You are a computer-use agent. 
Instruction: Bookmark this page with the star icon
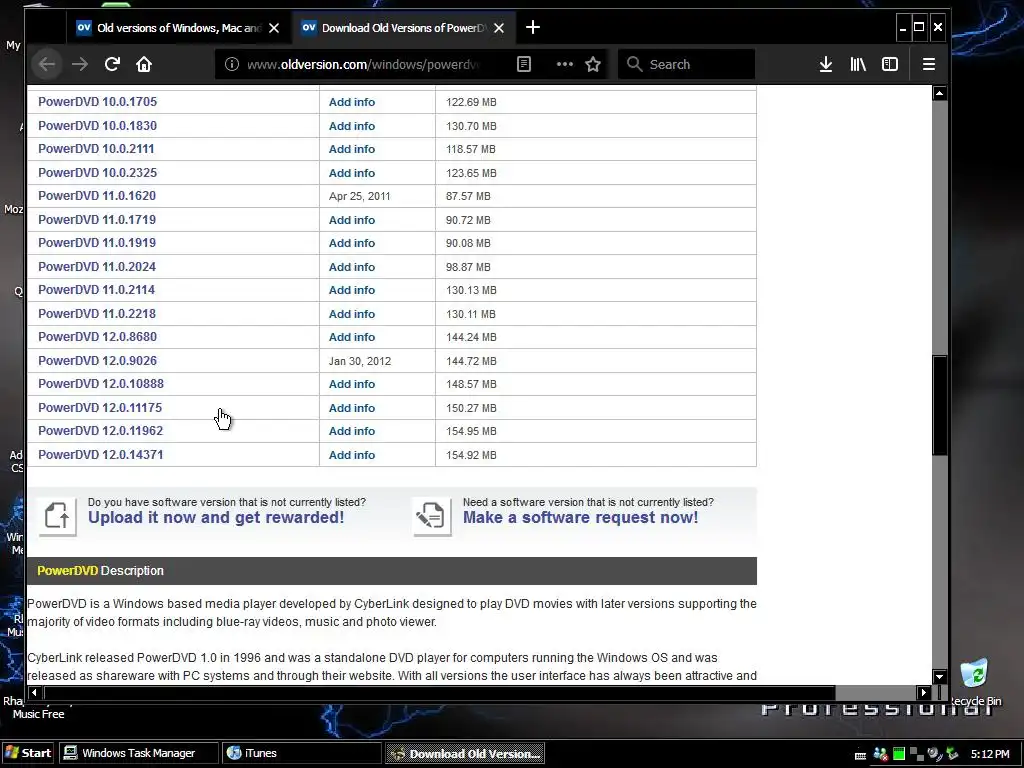point(593,64)
